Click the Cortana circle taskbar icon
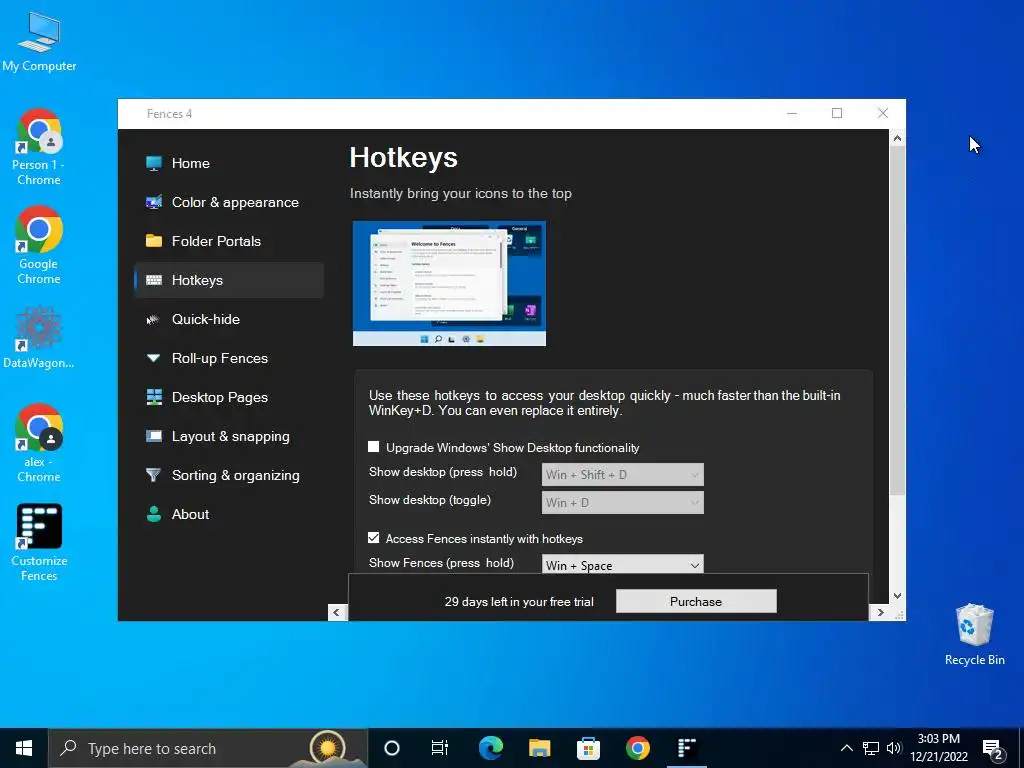Screen dimensions: 1024x768 tap(392, 748)
